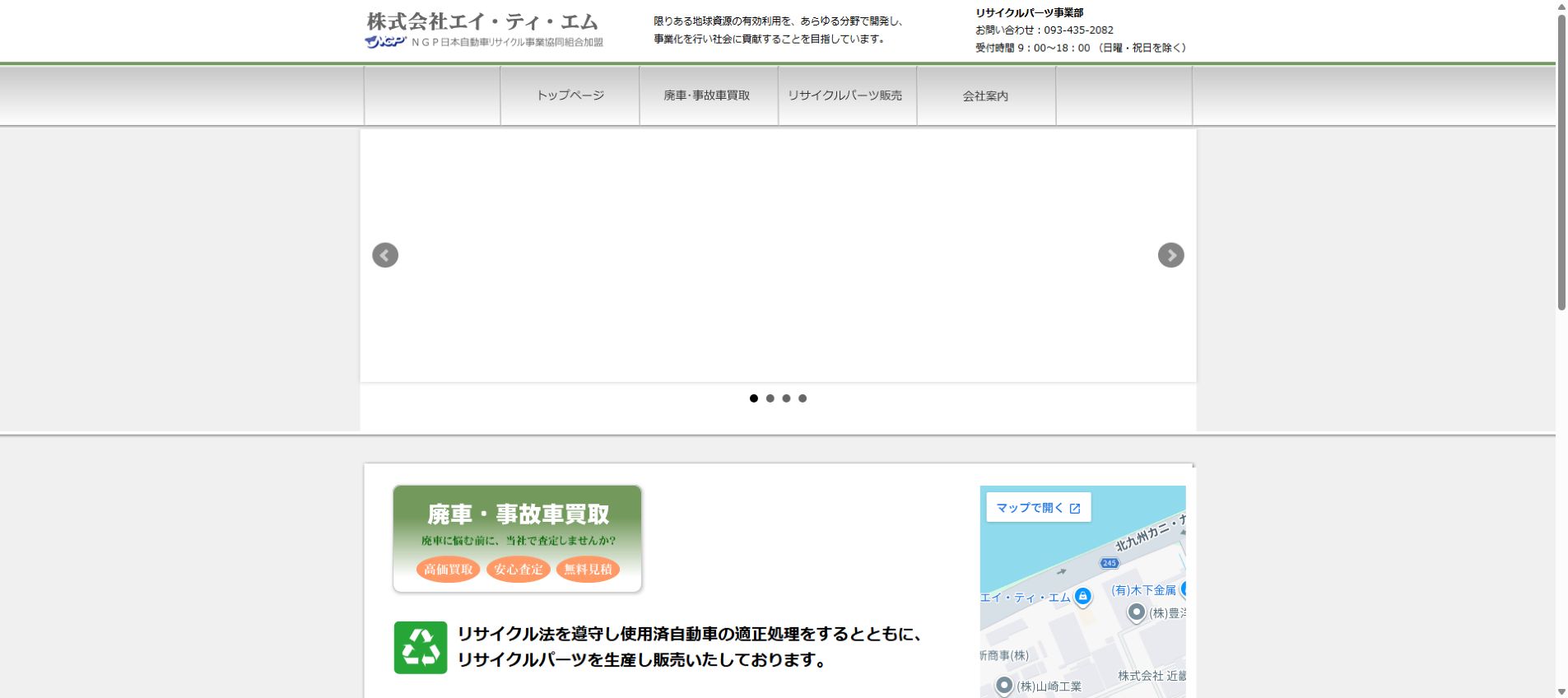
Task: Open the 会社案内 menu item
Action: (x=985, y=95)
